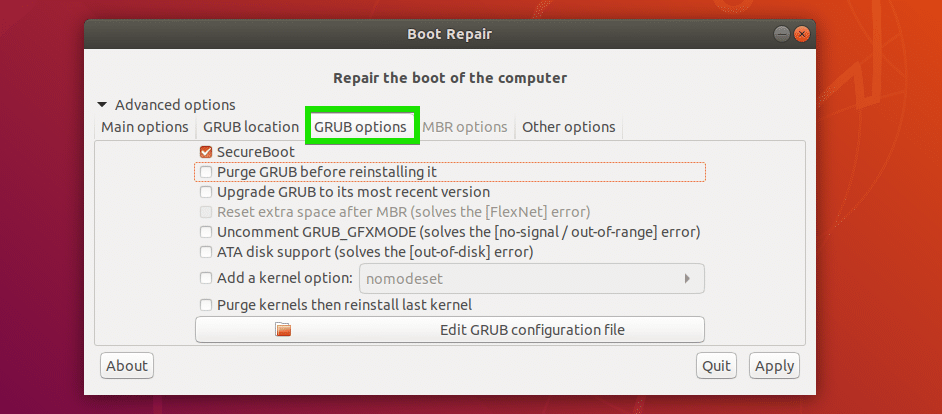Click the orange close window icon

click(801, 34)
